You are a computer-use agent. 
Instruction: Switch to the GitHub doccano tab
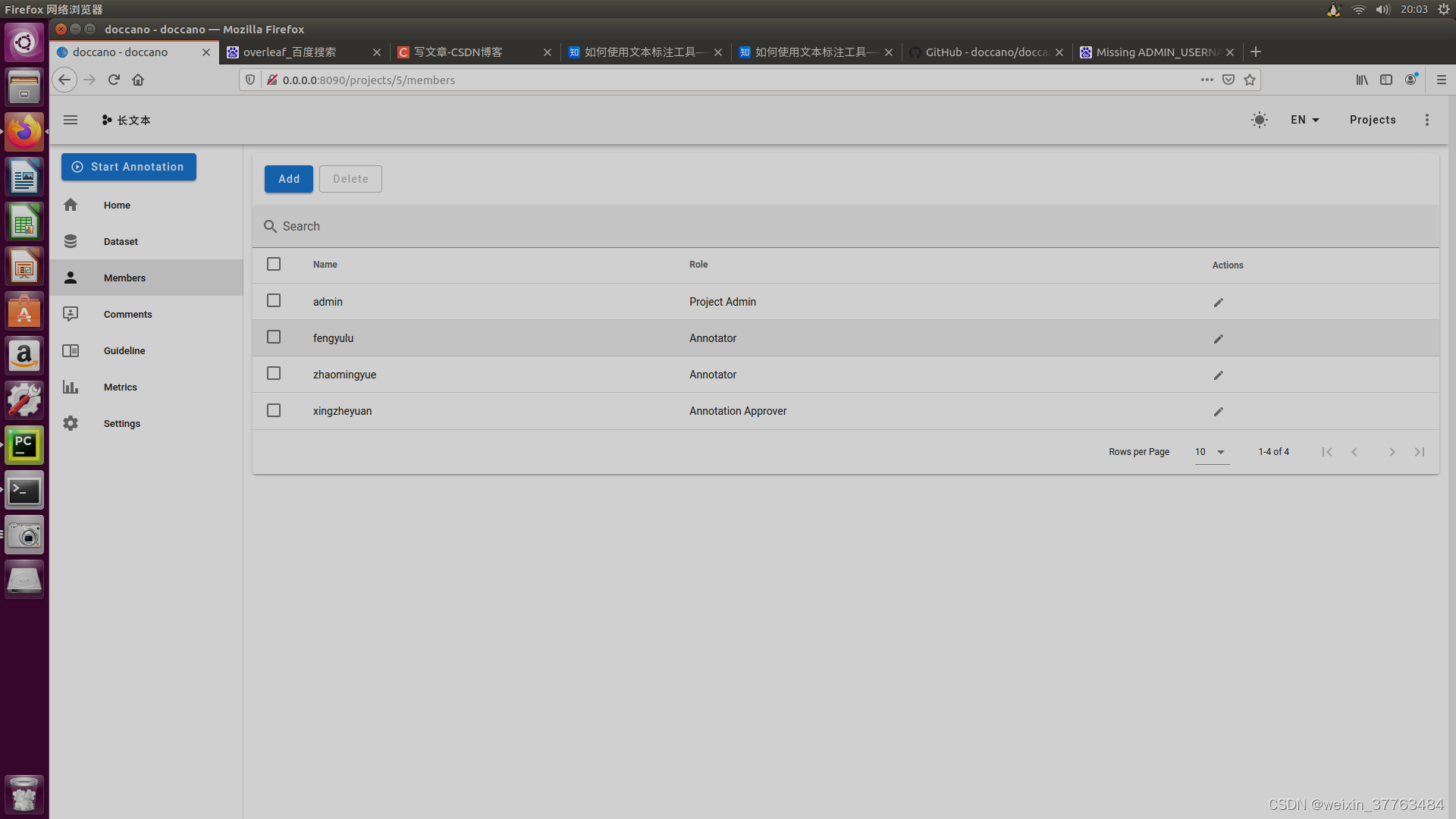coord(985,52)
